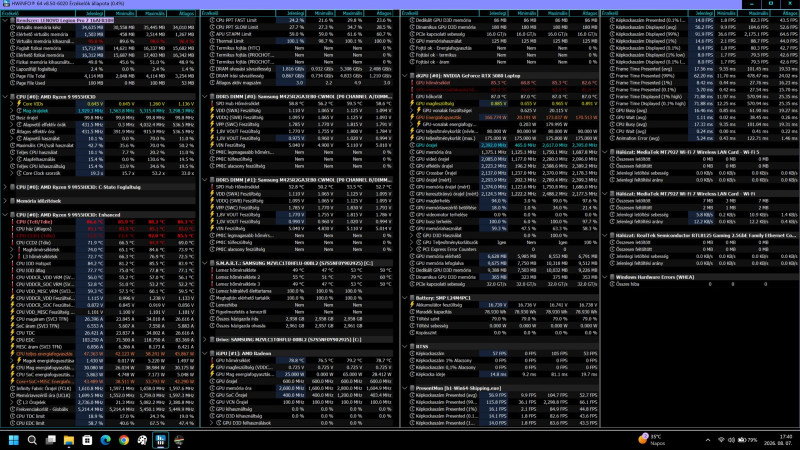Expand the GPU D3D Használat sub-rows
The image size is (800, 450).
(x=412, y=235)
